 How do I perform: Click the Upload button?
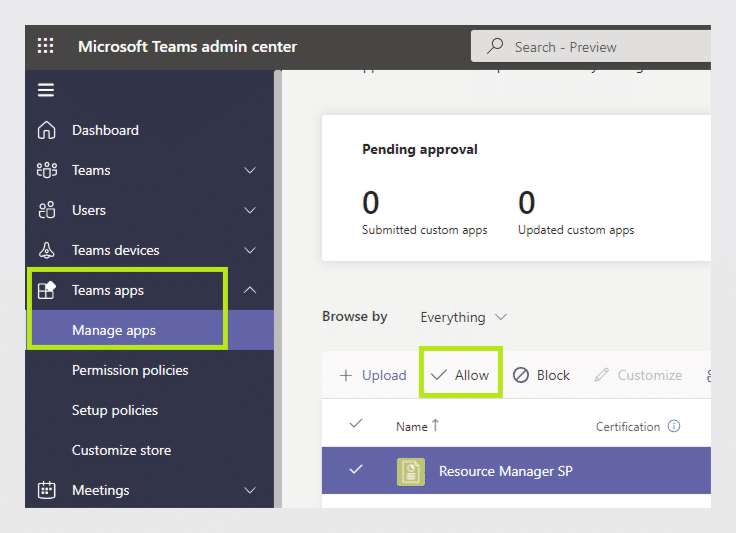pyautogui.click(x=373, y=375)
